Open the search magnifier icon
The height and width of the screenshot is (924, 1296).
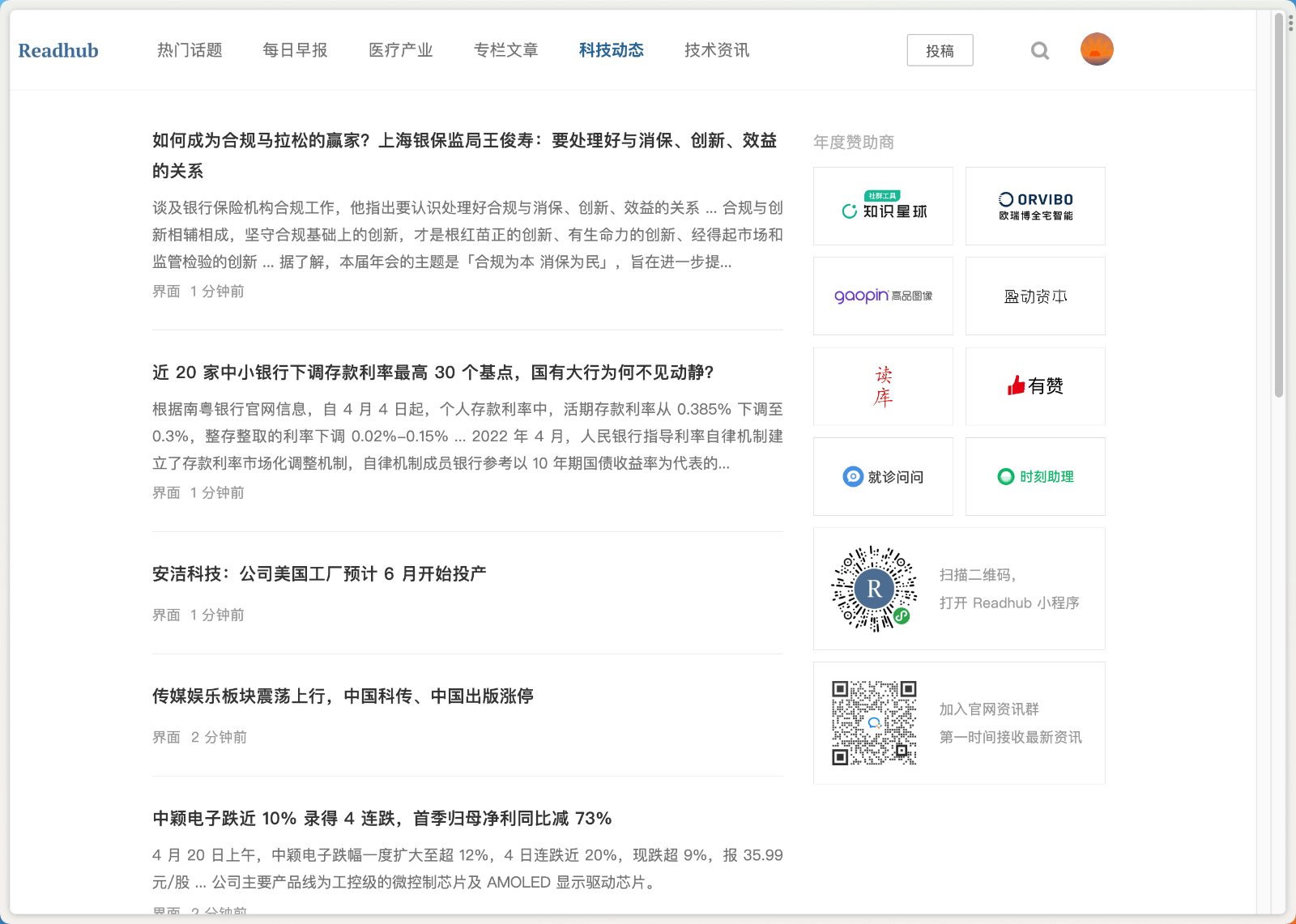point(1040,50)
